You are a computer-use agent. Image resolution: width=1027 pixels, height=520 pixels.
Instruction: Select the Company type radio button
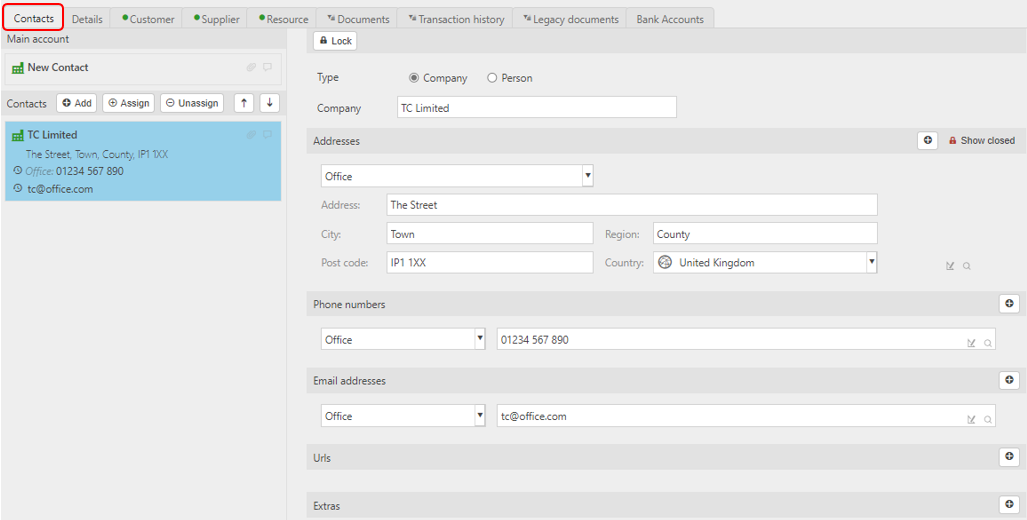click(413, 78)
